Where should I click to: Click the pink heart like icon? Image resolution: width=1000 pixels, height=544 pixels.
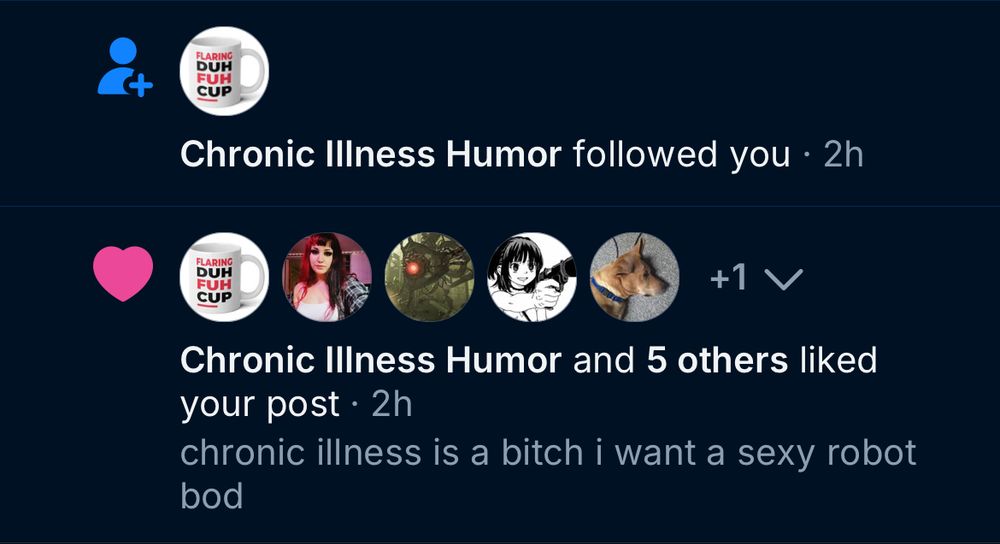tap(123, 274)
